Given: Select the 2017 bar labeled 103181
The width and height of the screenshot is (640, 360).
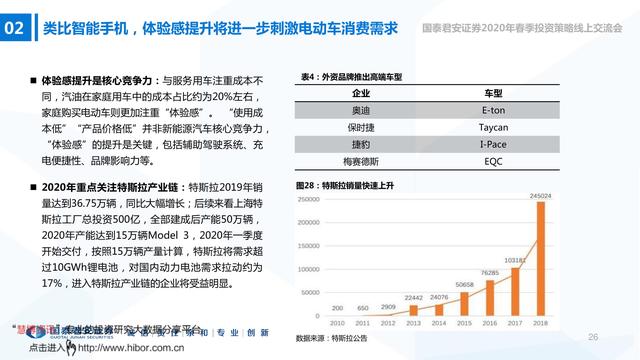Looking at the screenshot, I should pyautogui.click(x=515, y=292).
